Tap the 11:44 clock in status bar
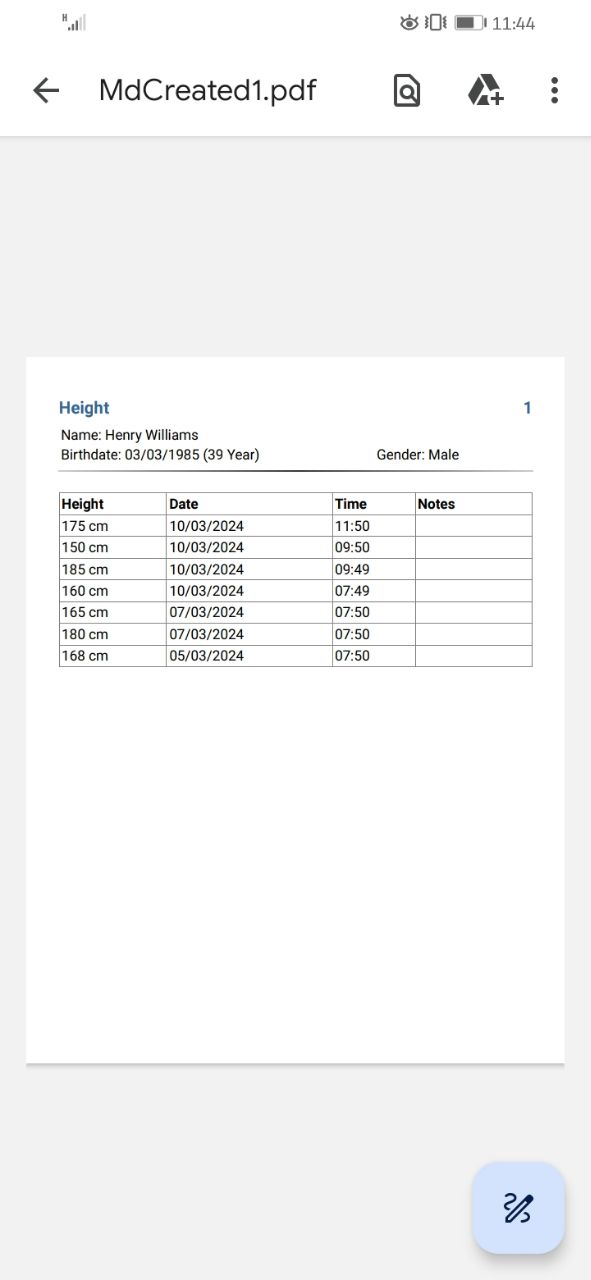This screenshot has width=591, height=1280. pyautogui.click(x=514, y=23)
